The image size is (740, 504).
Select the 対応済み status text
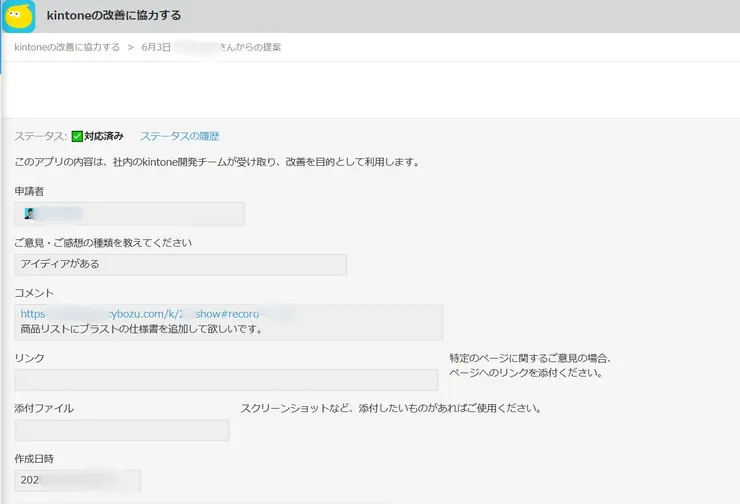pos(104,136)
